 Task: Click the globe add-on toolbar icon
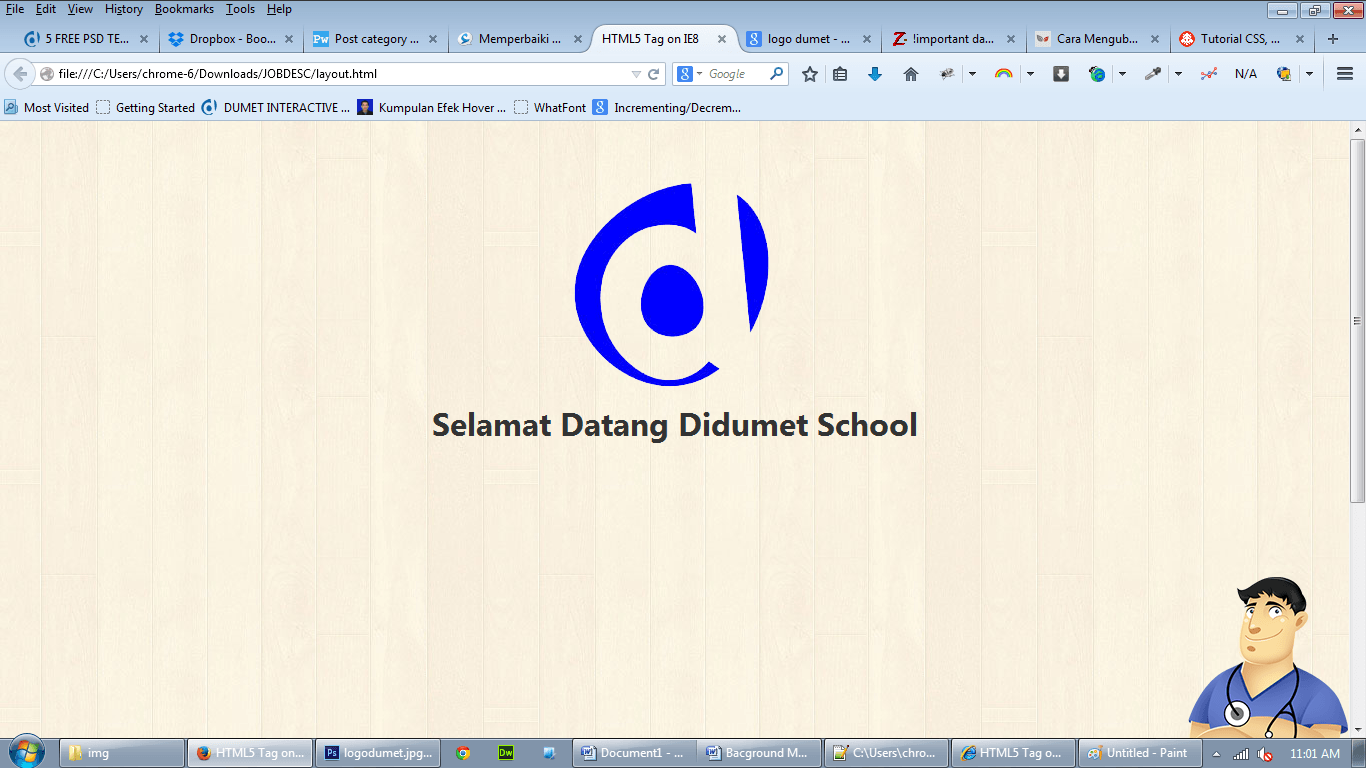coord(1097,74)
